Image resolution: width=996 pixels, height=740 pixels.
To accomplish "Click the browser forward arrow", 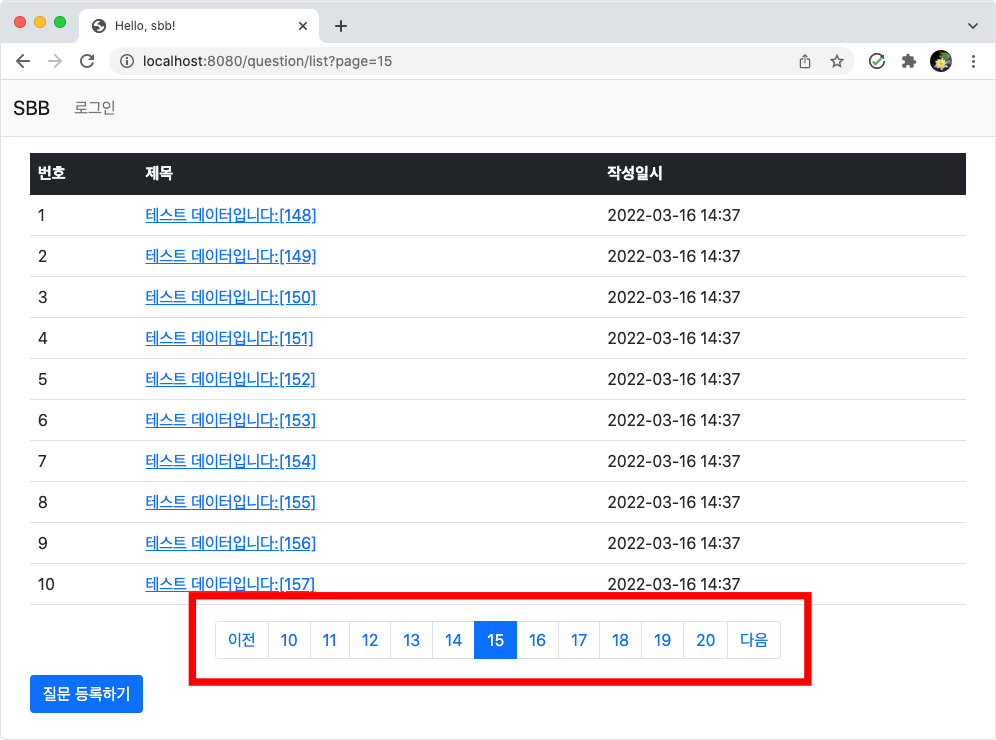I will click(x=55, y=61).
